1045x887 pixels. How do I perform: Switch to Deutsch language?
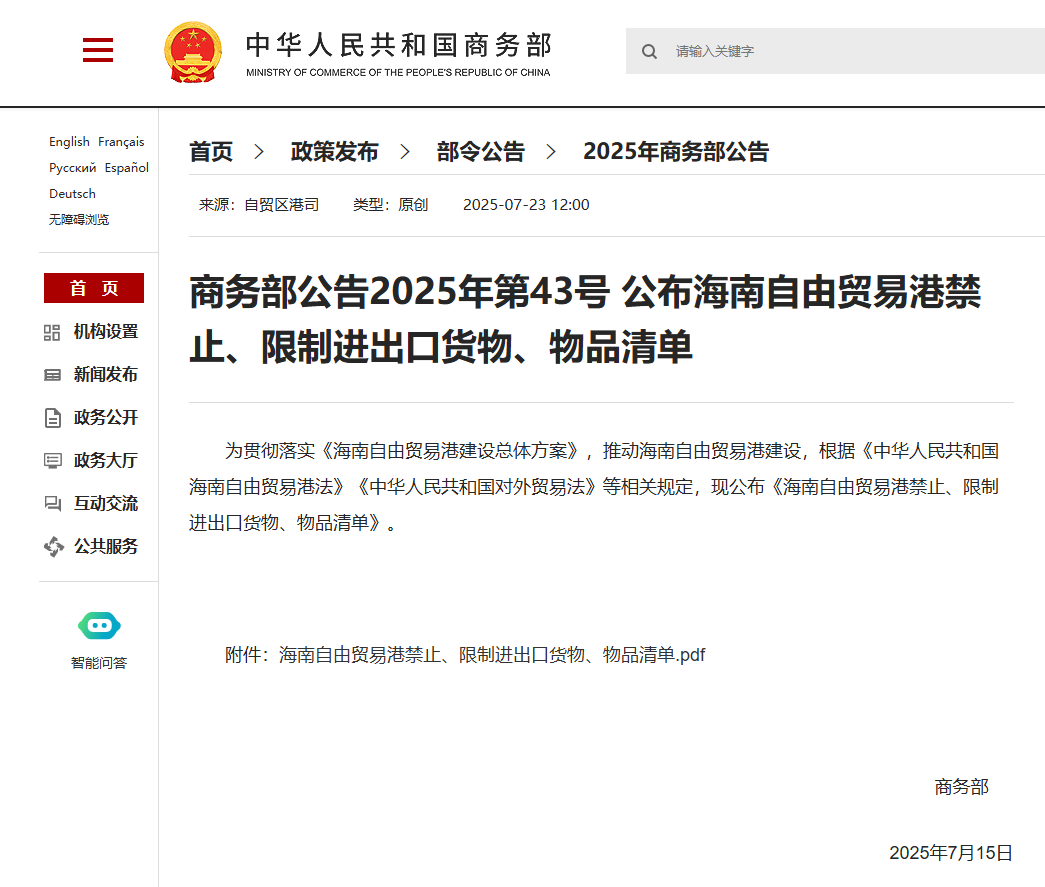pyautogui.click(x=73, y=193)
